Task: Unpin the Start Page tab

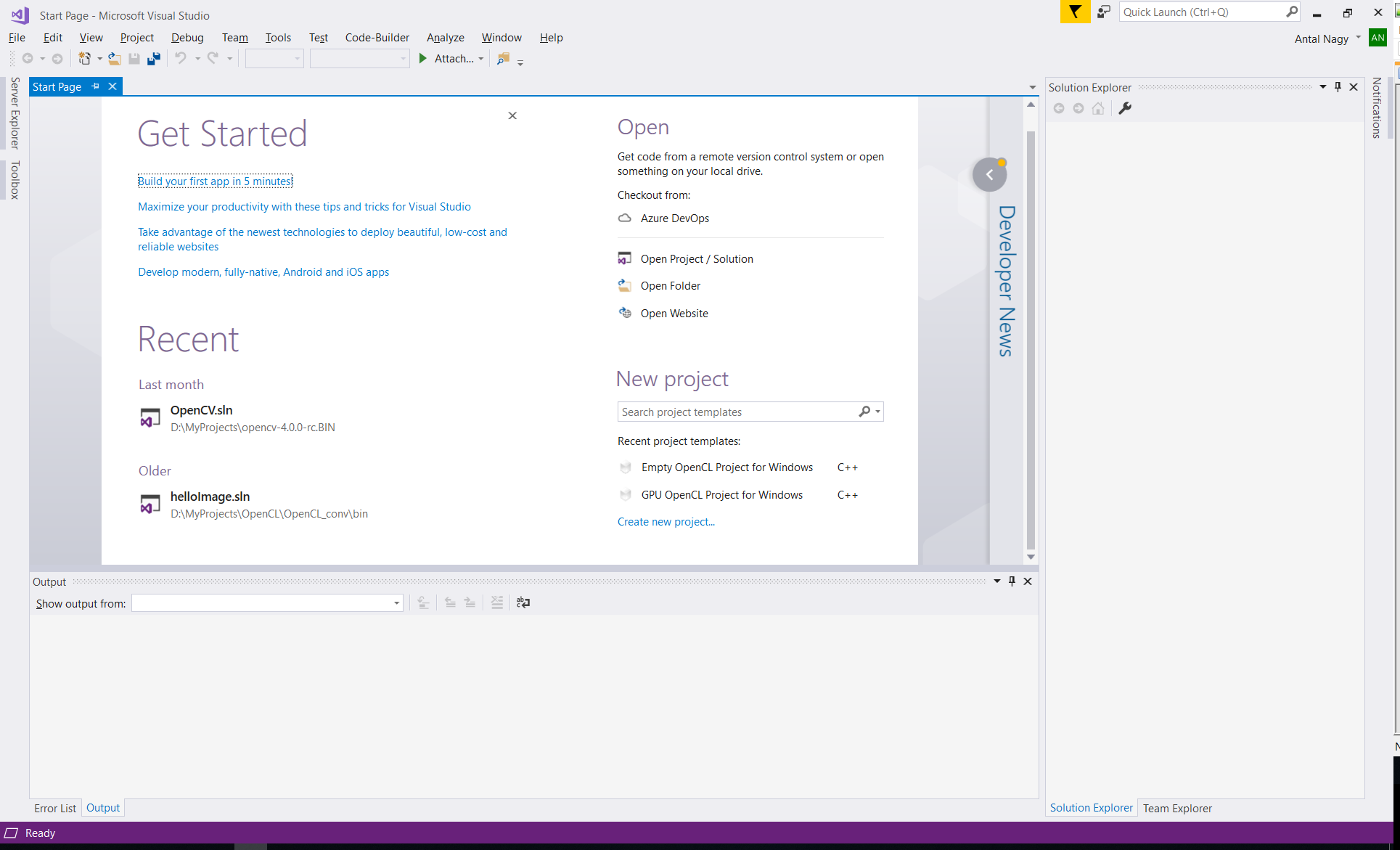Action: (x=95, y=86)
